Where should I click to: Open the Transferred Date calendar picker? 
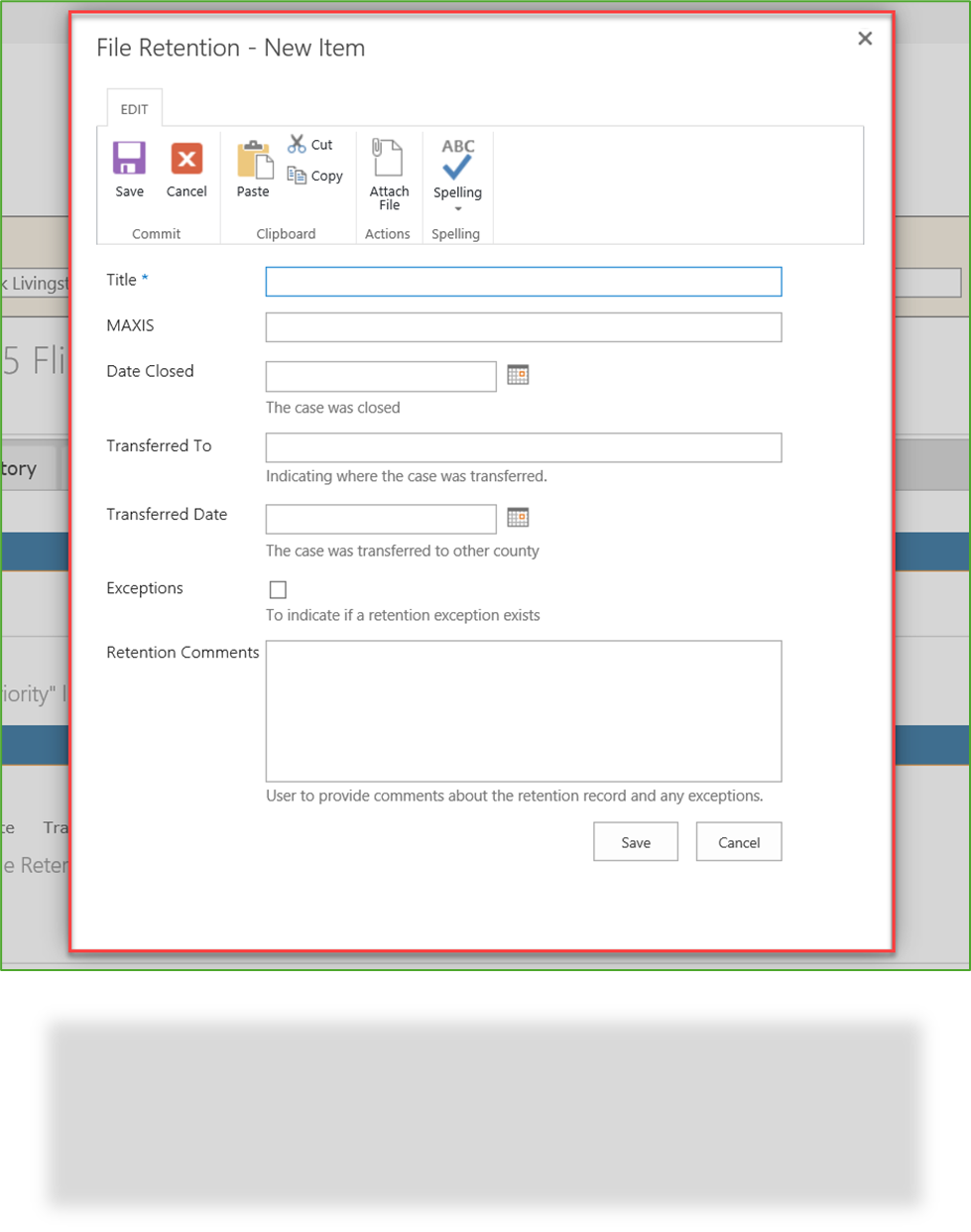pyautogui.click(x=518, y=518)
